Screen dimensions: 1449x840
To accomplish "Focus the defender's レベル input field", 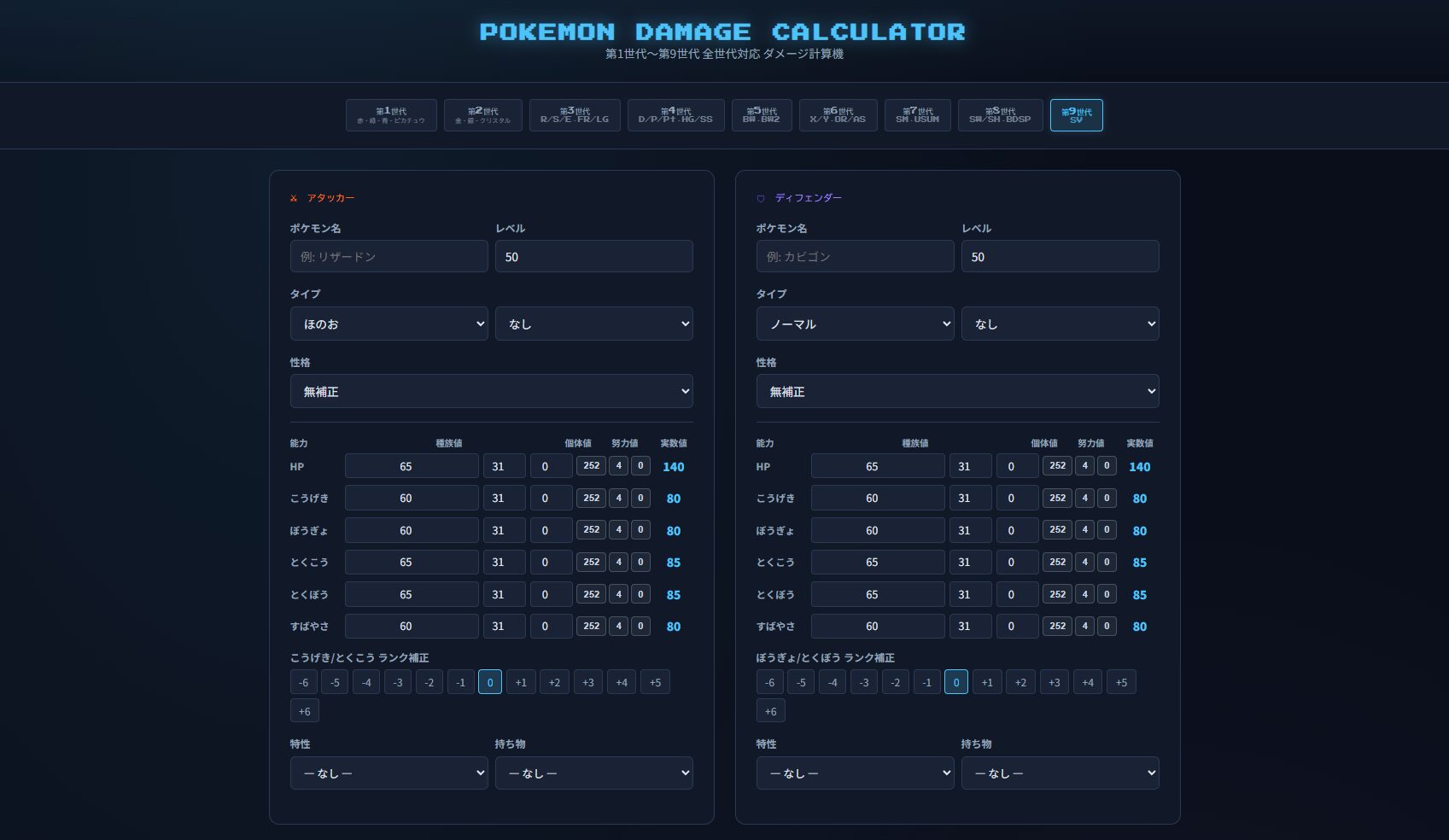I will tap(1060, 257).
